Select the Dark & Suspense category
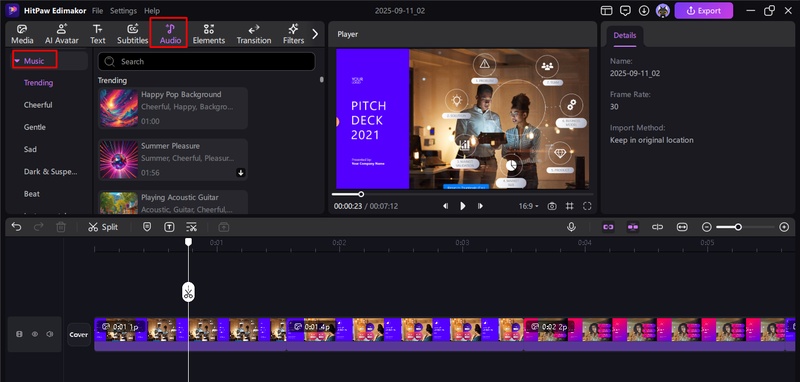Image resolution: width=800 pixels, height=382 pixels. tap(51, 172)
